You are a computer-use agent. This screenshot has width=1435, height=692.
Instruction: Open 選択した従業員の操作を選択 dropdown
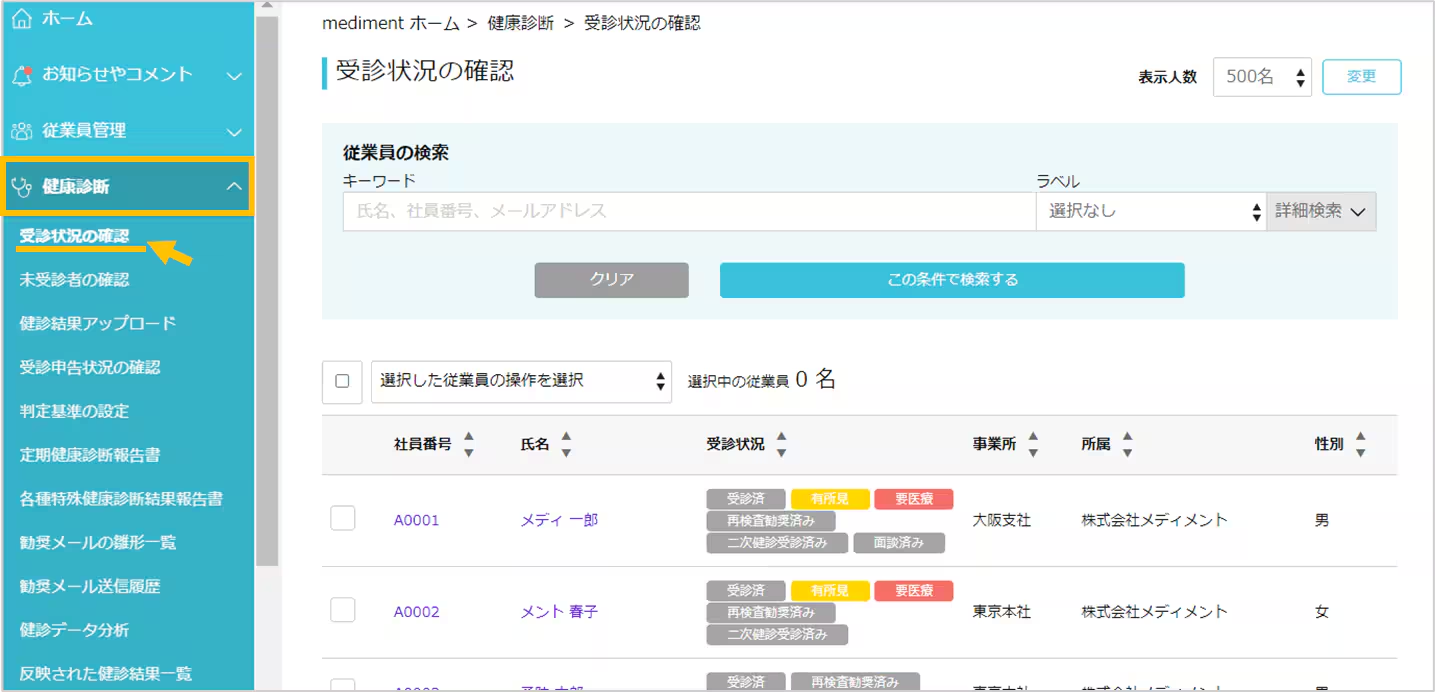pos(521,382)
